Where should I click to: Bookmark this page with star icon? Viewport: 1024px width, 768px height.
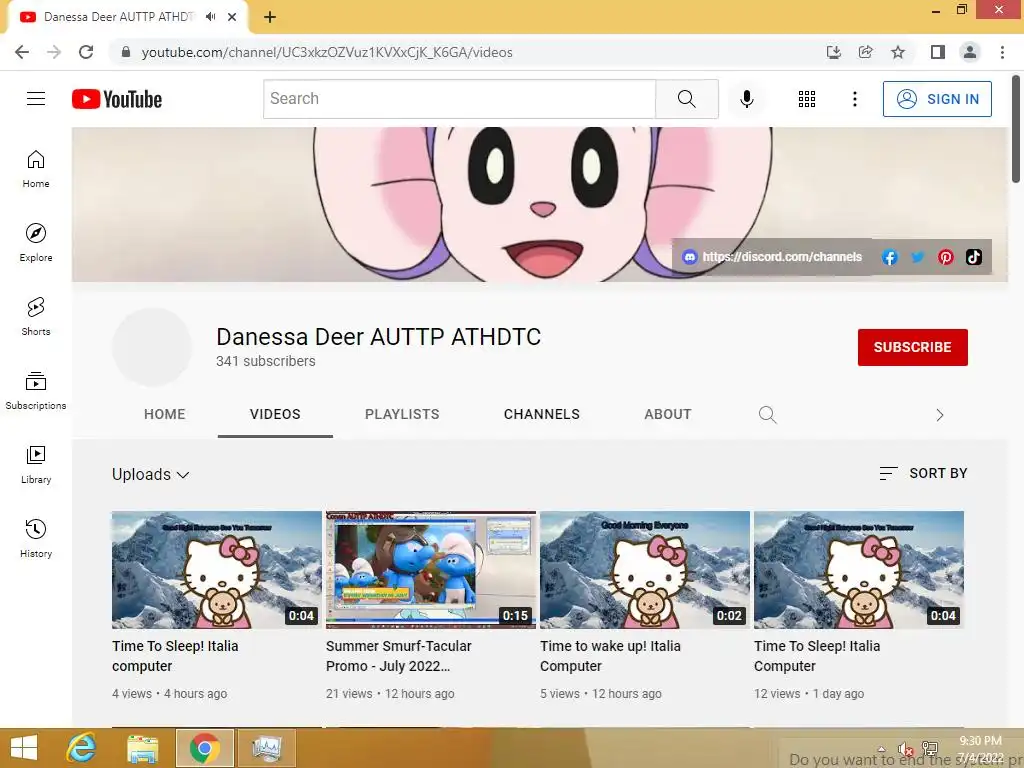pos(898,52)
